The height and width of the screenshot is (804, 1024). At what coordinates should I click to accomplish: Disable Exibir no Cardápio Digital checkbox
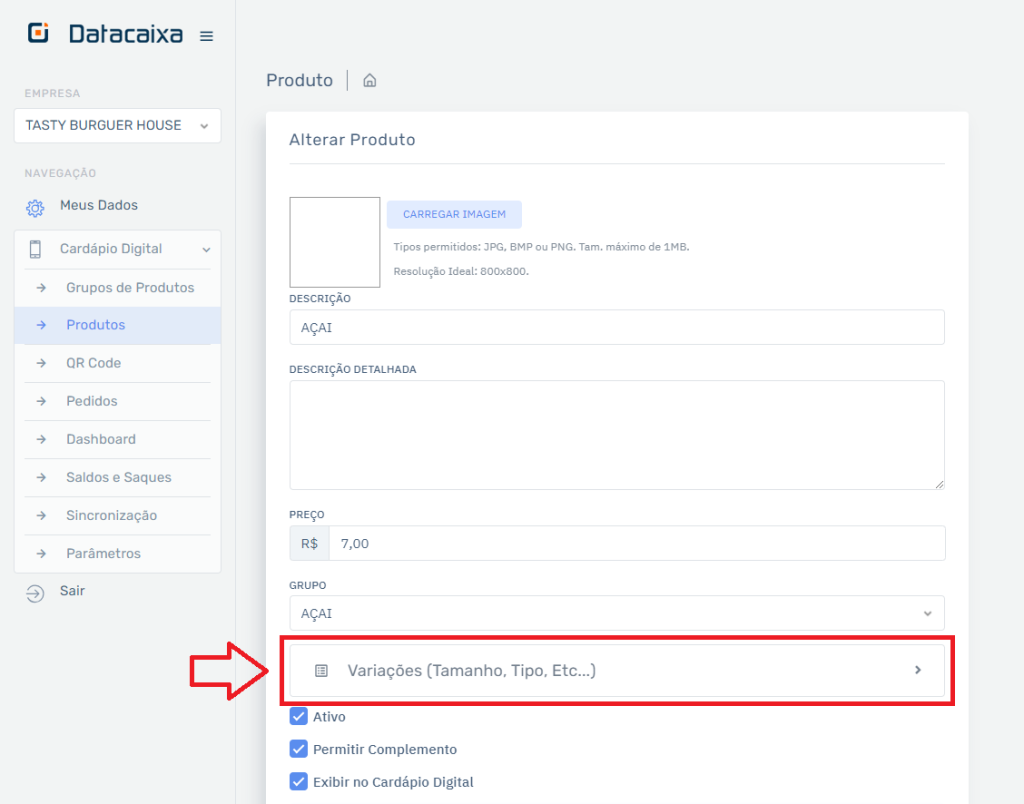pyautogui.click(x=298, y=782)
